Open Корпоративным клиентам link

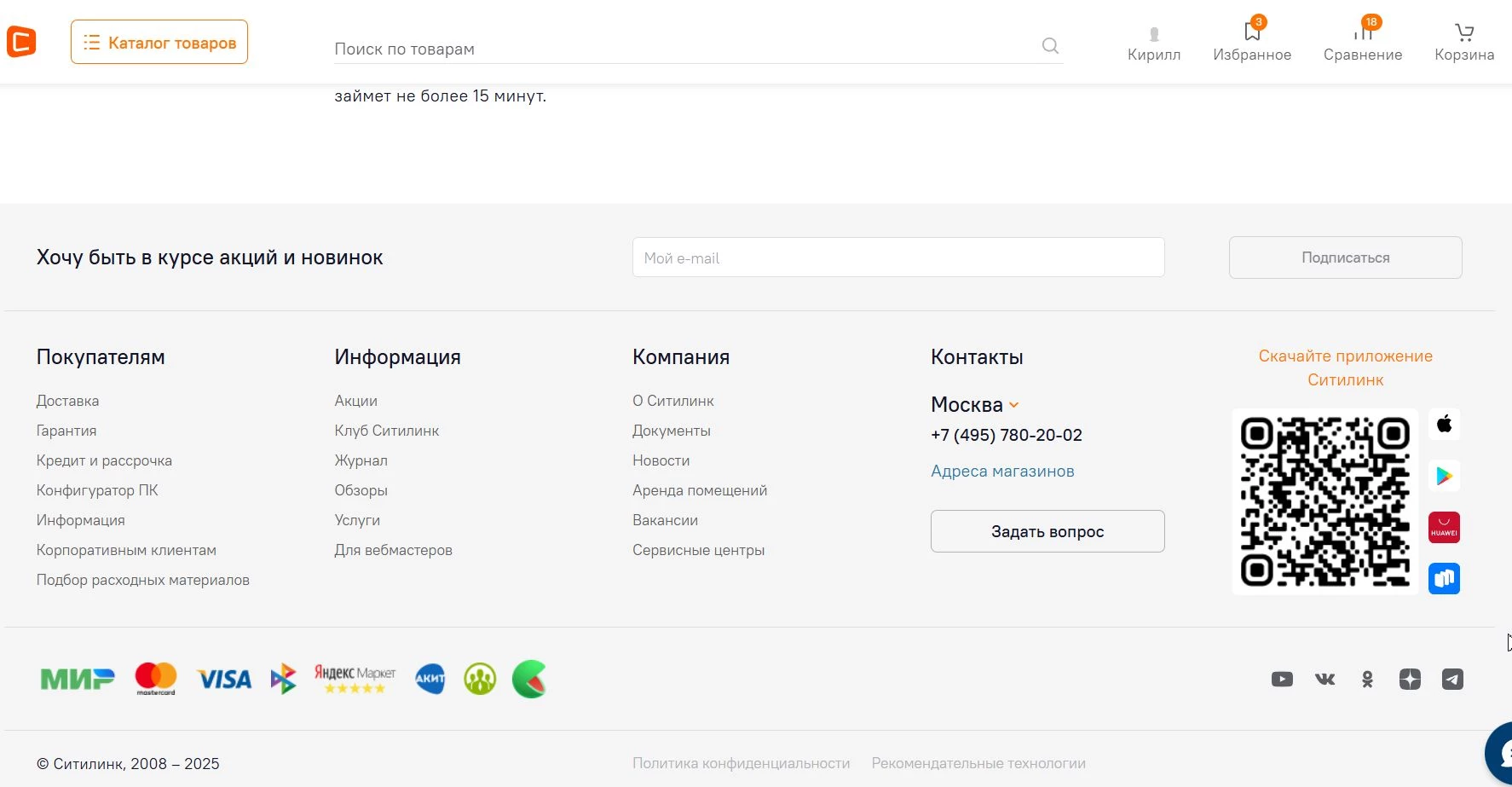pos(126,550)
